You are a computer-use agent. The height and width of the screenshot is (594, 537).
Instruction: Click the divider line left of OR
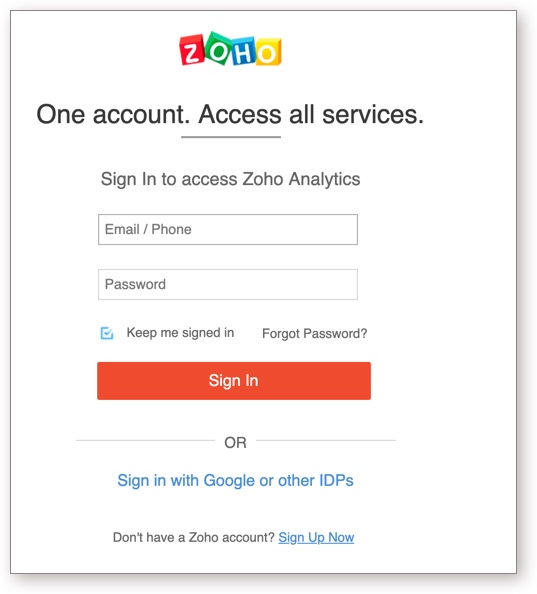(145, 440)
